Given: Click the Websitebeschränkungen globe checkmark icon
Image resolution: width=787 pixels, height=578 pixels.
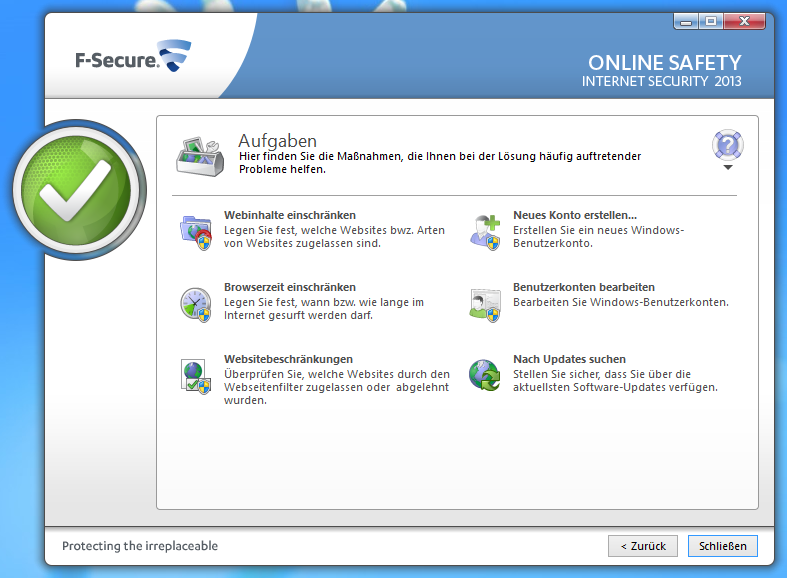Looking at the screenshot, I should click(x=196, y=377).
